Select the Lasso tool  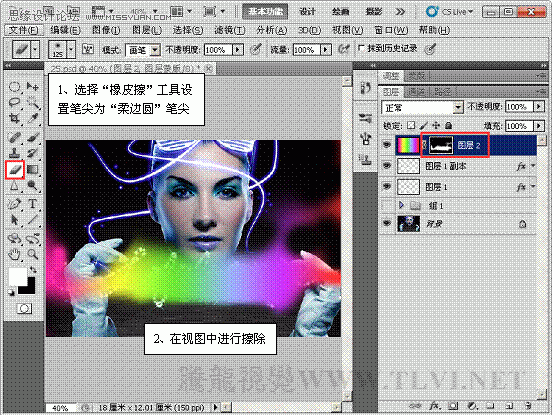pyautogui.click(x=14, y=103)
